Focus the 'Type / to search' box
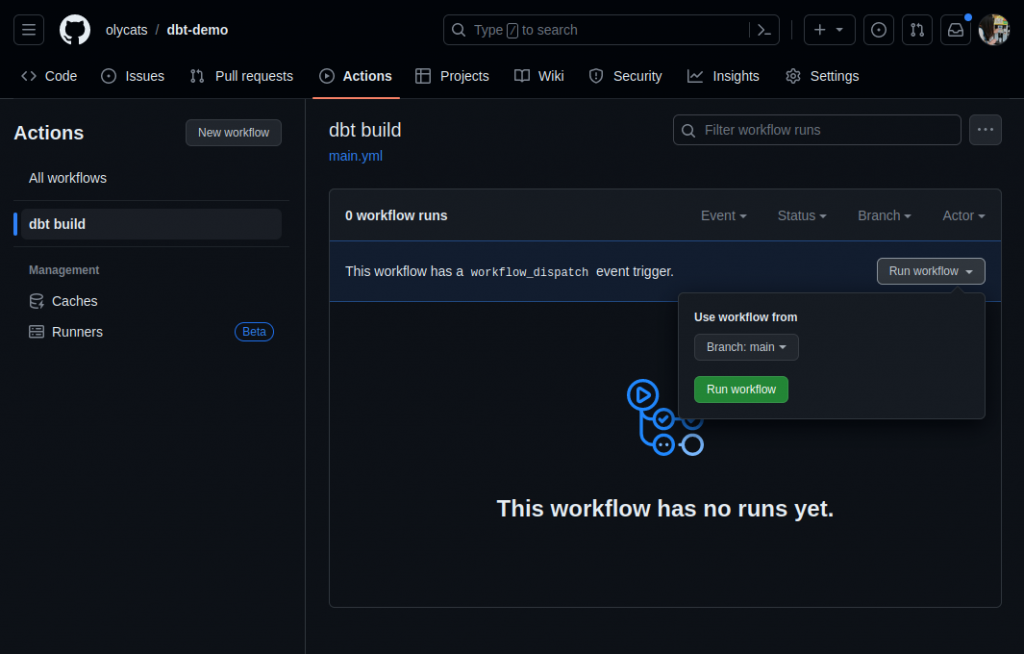The width and height of the screenshot is (1024, 654). [611, 30]
